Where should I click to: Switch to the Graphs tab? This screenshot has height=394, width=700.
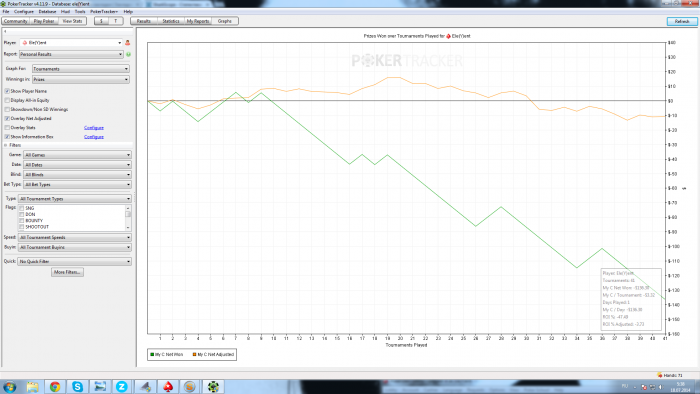[225, 21]
